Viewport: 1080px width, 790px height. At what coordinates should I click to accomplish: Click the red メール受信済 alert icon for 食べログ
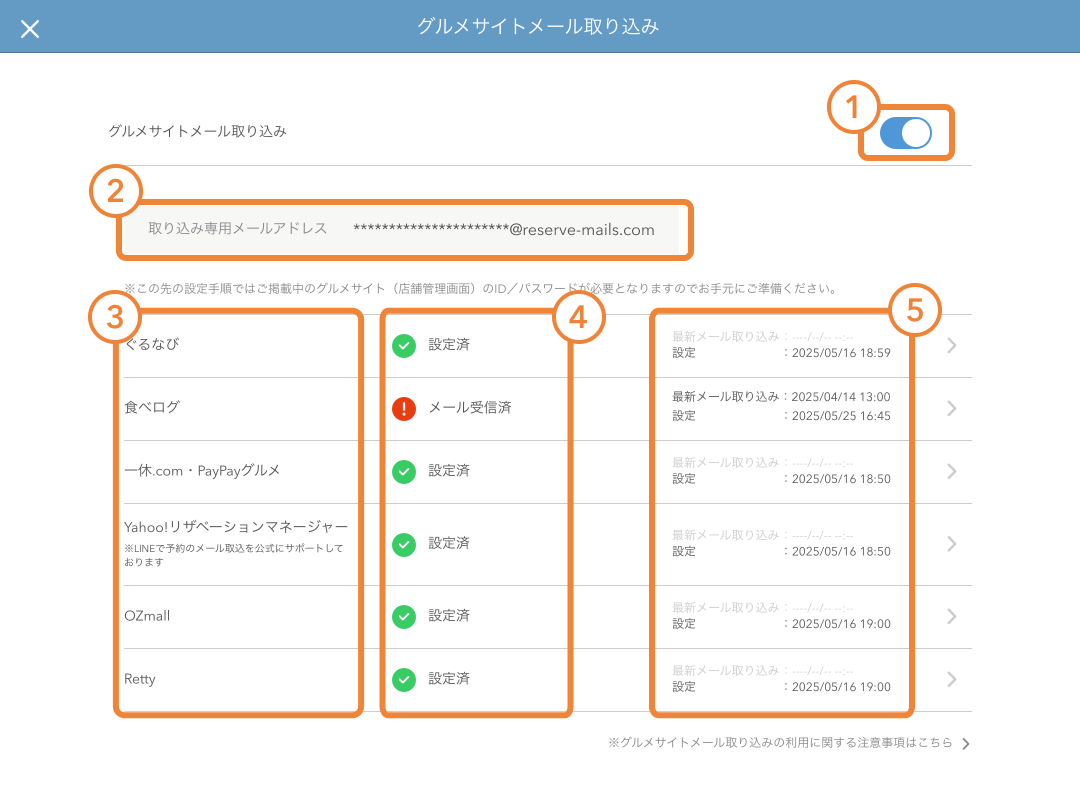404,408
